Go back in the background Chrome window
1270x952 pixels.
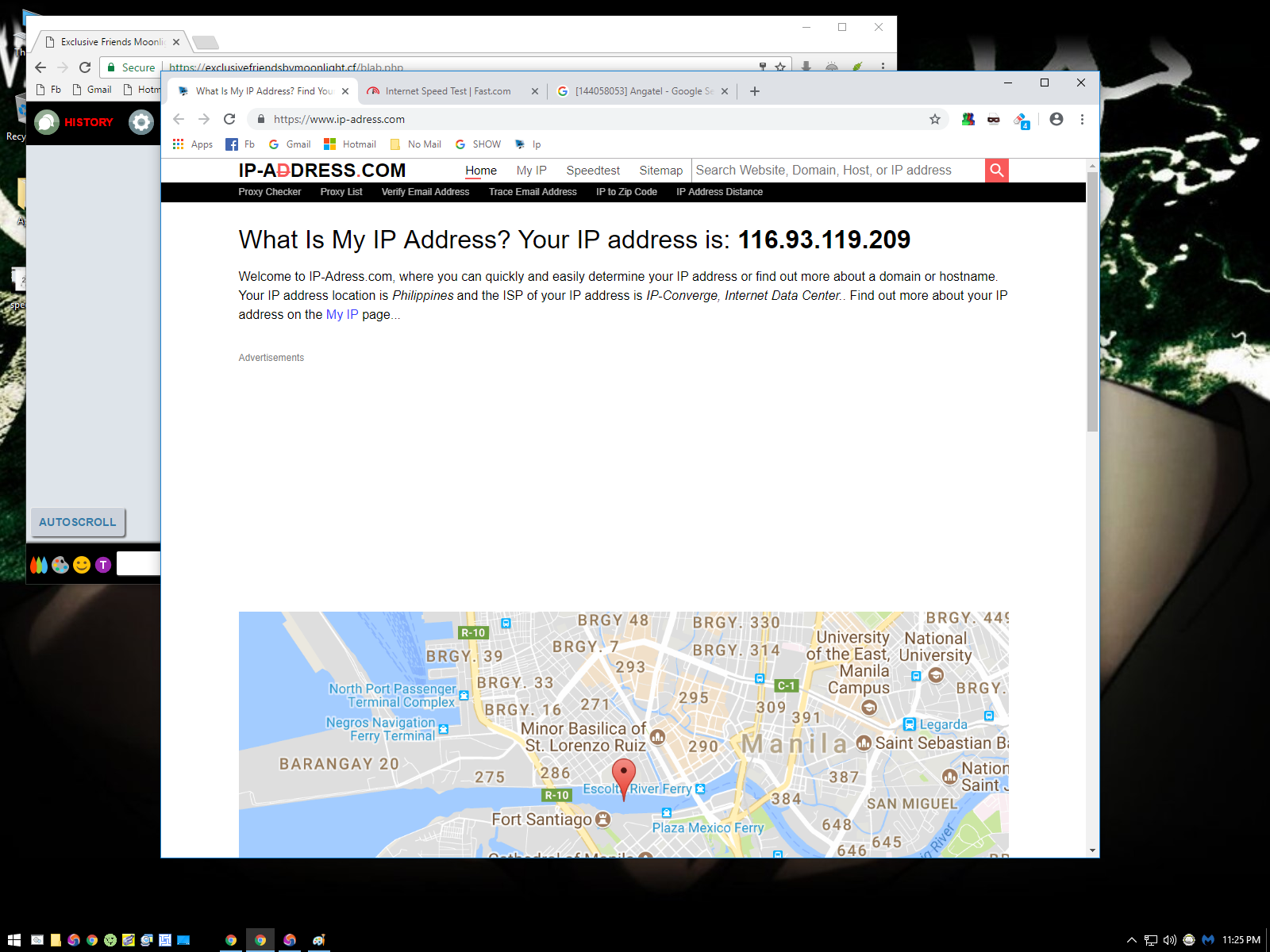40,67
